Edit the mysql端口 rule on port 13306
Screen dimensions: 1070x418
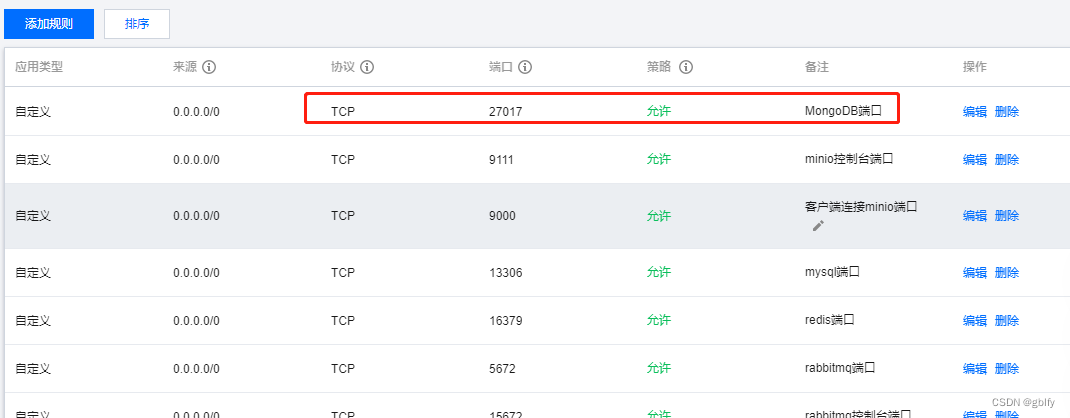(974, 273)
